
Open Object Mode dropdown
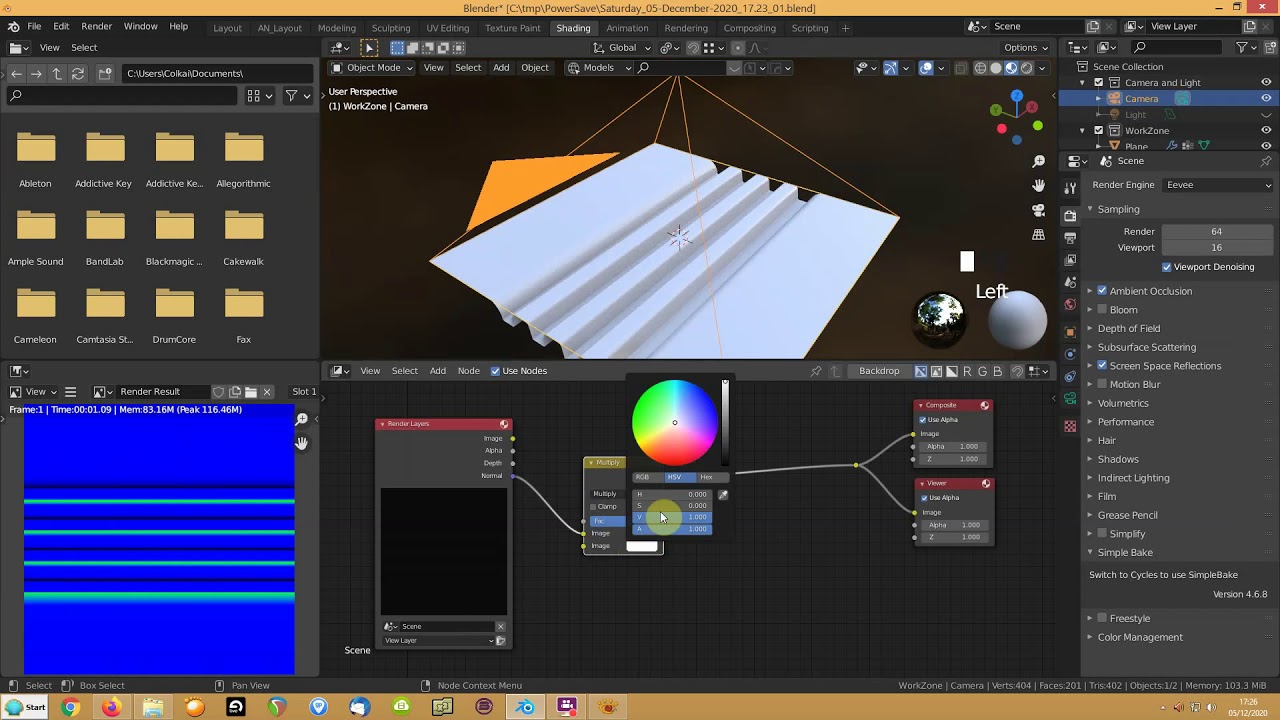[x=372, y=68]
